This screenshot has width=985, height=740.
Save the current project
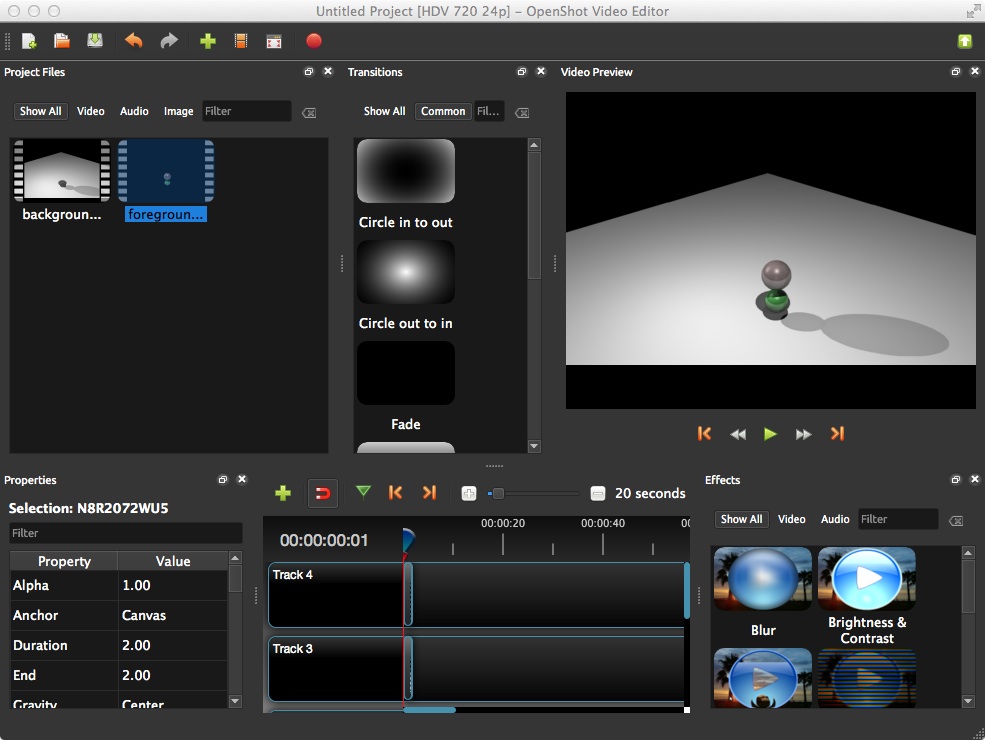[94, 41]
